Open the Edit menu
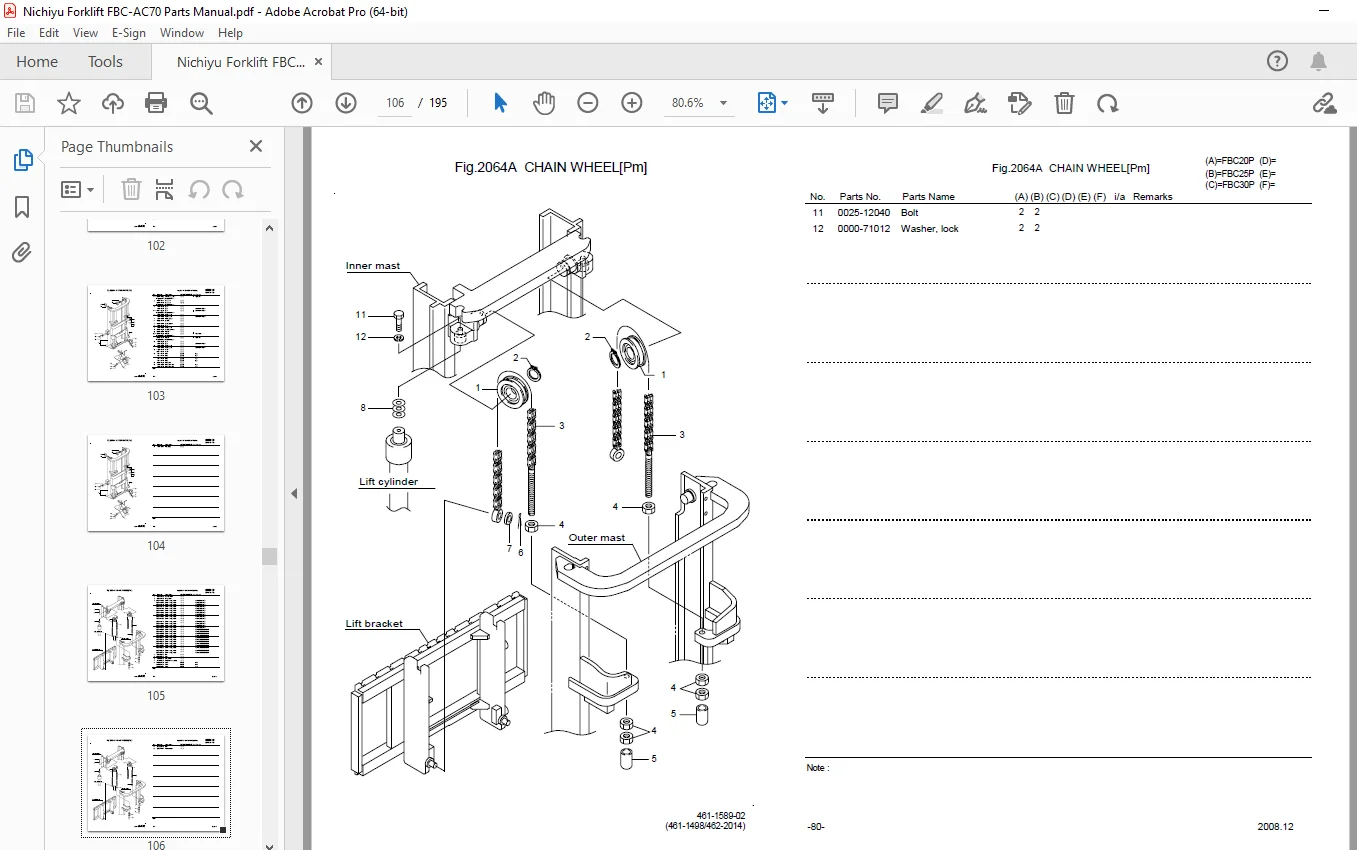Screen dimensions: 1357x850 49,33
